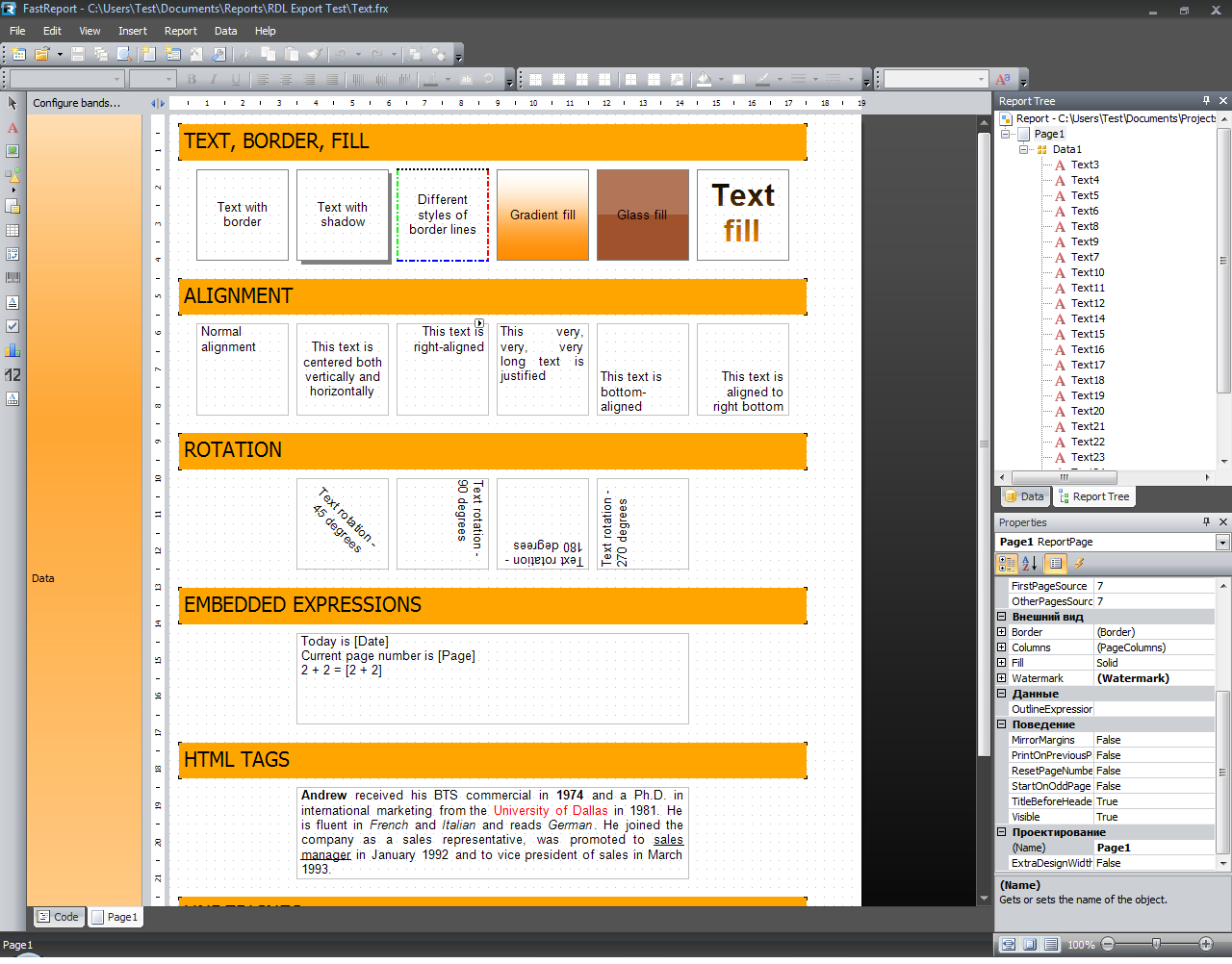Image resolution: width=1232 pixels, height=964 pixels.
Task: Open the Edit menu
Action: (52, 31)
